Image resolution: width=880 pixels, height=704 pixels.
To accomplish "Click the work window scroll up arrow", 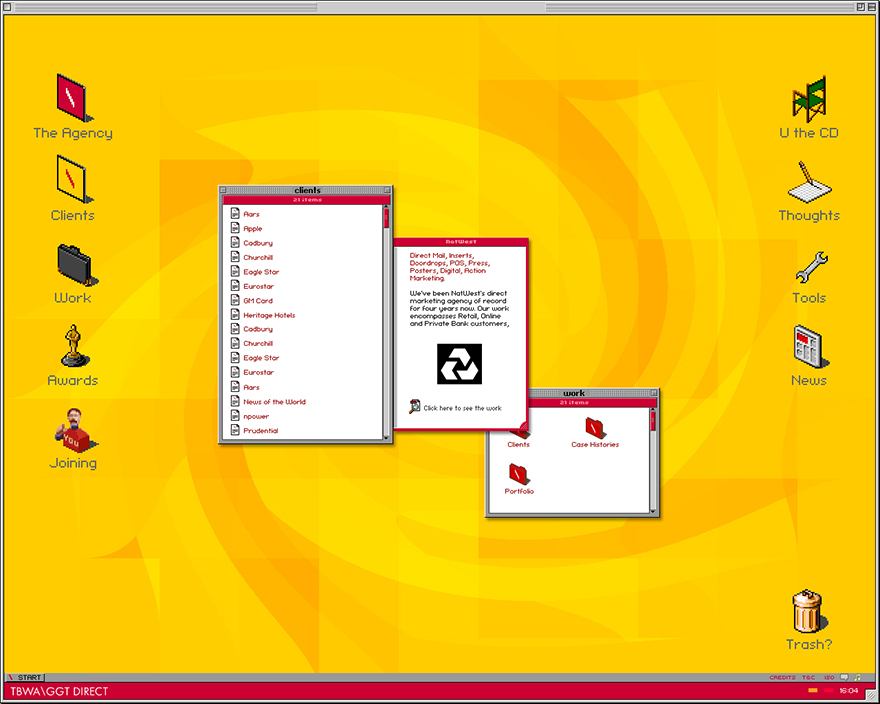I will pos(653,410).
